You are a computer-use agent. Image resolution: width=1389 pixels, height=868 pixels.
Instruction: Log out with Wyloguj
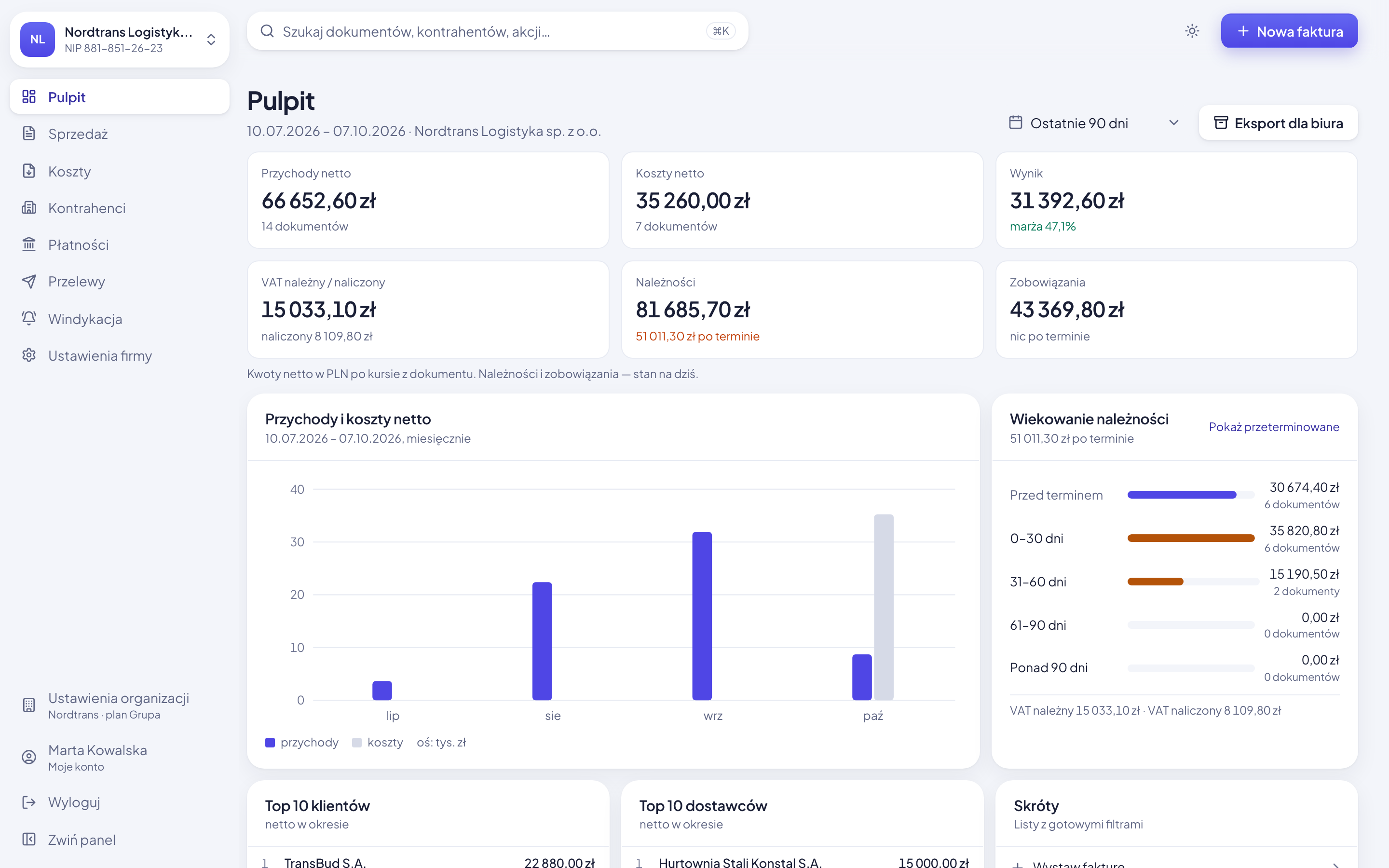[120, 802]
